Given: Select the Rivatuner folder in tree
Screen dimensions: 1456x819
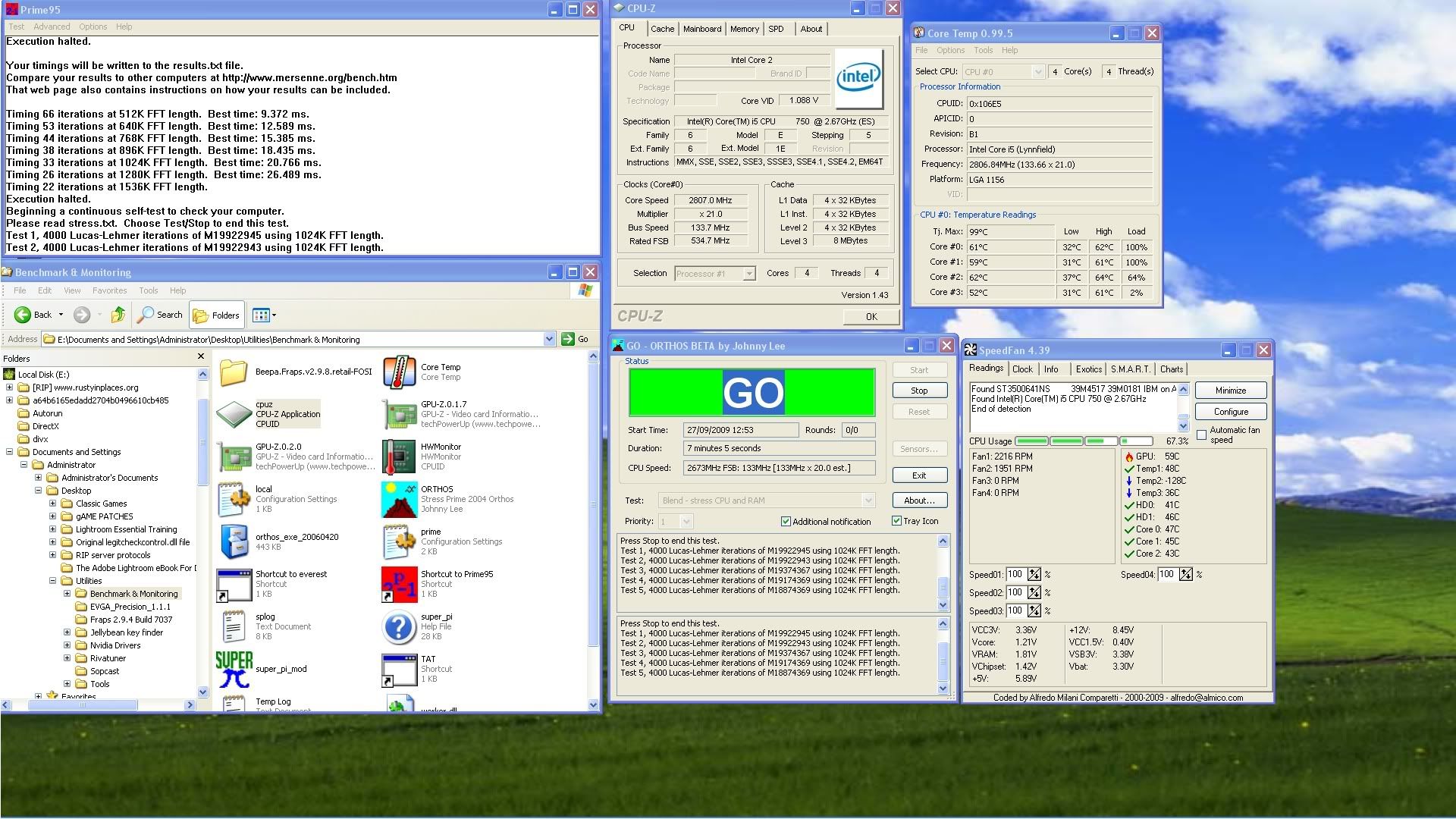Looking at the screenshot, I should pos(108,658).
